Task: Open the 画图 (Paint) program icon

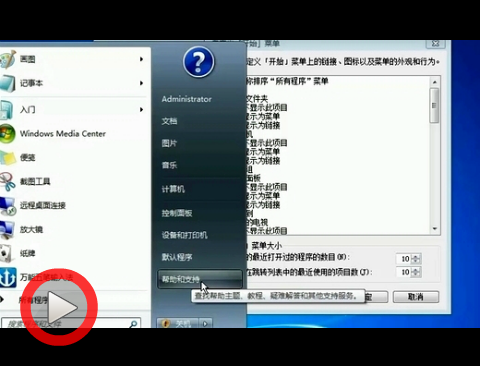Action: 7,59
